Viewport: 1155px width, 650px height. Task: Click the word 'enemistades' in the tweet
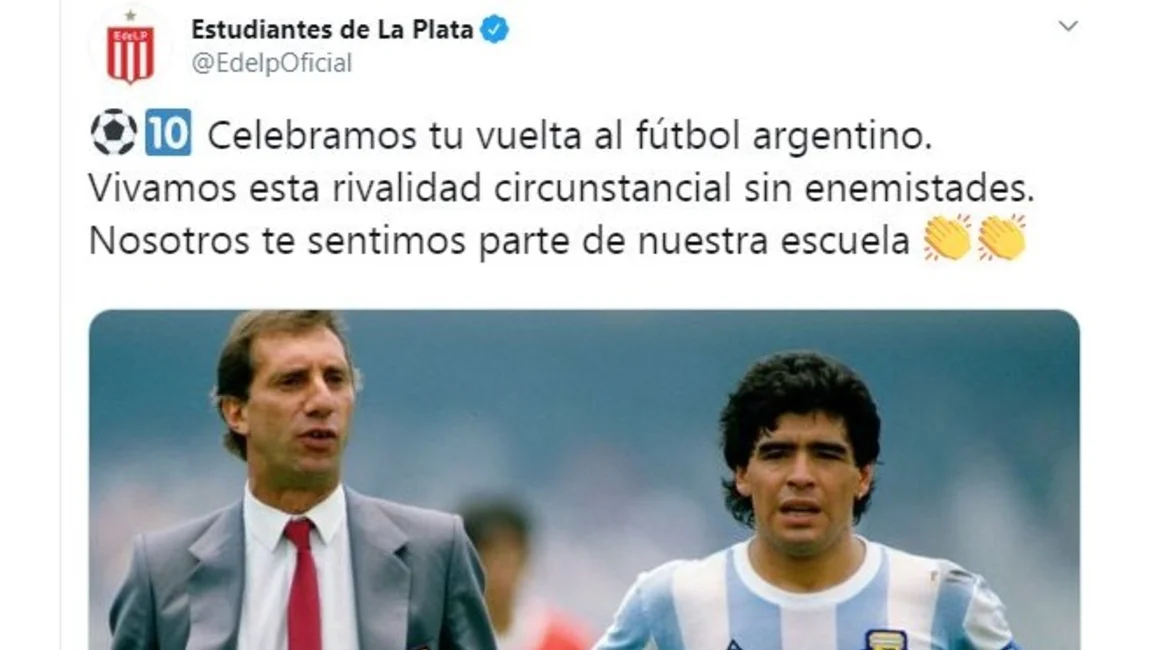(x=919, y=189)
